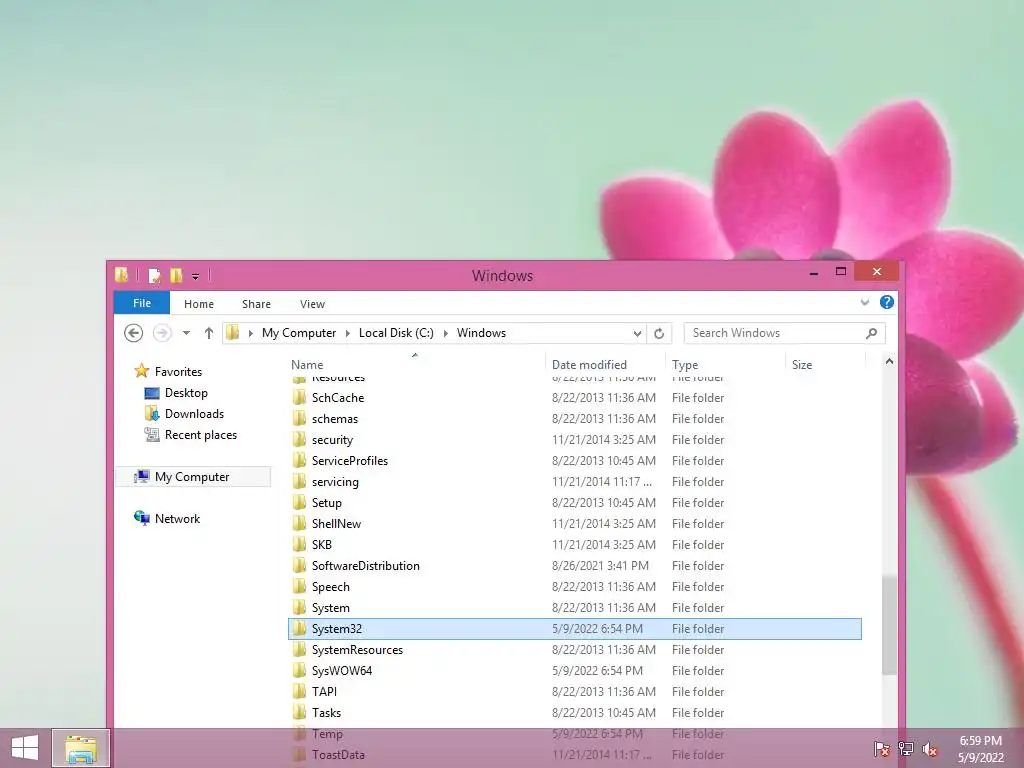Open Customize Quick Access Toolbar dropdown
Image resolution: width=1024 pixels, height=768 pixels.
point(195,277)
